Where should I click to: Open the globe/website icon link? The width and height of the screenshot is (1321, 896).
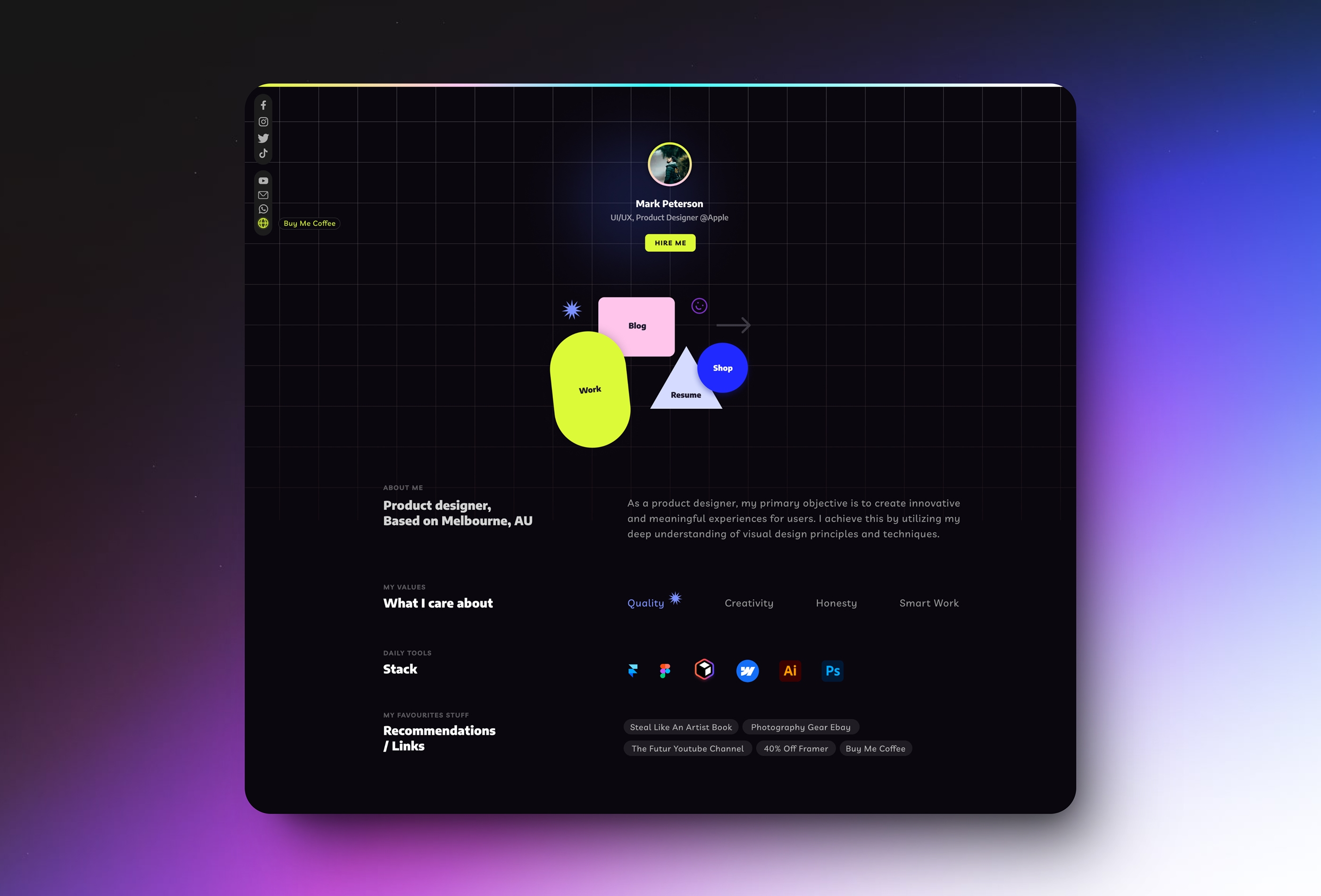(263, 223)
